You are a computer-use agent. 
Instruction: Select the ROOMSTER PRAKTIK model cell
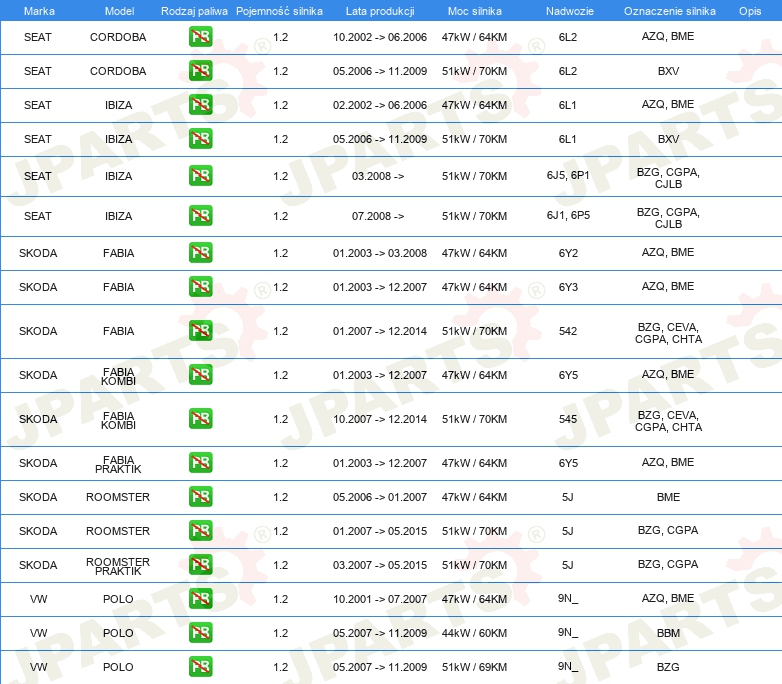[x=118, y=566]
